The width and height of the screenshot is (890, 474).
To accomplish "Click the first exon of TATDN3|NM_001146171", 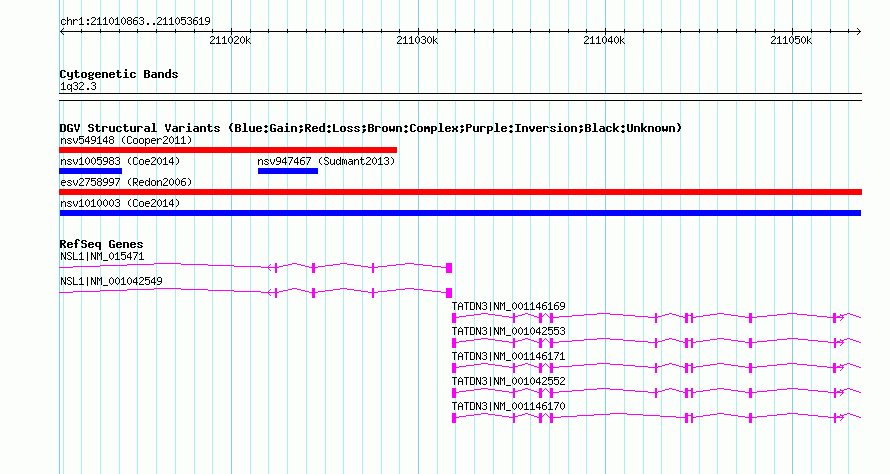I will click(454, 368).
